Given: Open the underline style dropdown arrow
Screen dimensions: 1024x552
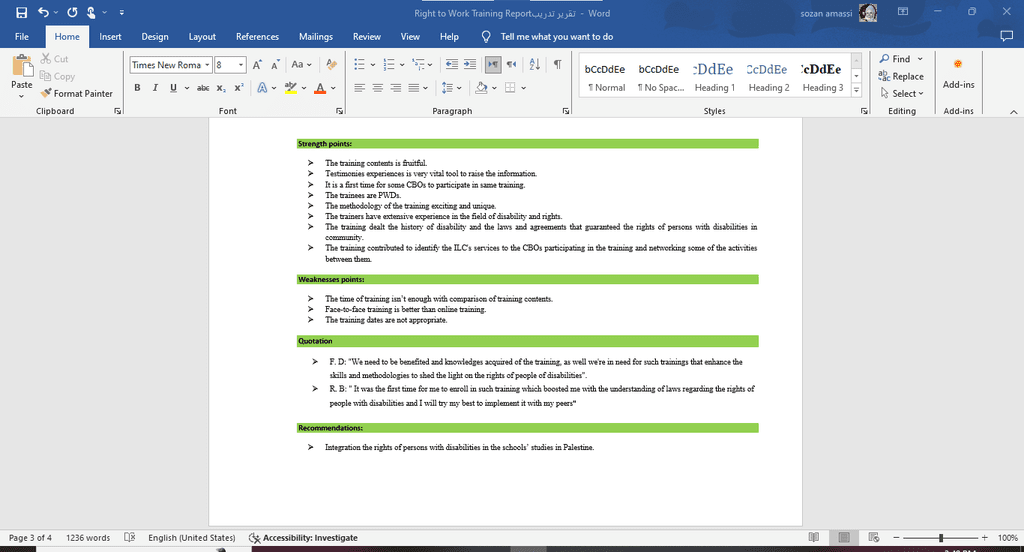Looking at the screenshot, I should [x=187, y=88].
